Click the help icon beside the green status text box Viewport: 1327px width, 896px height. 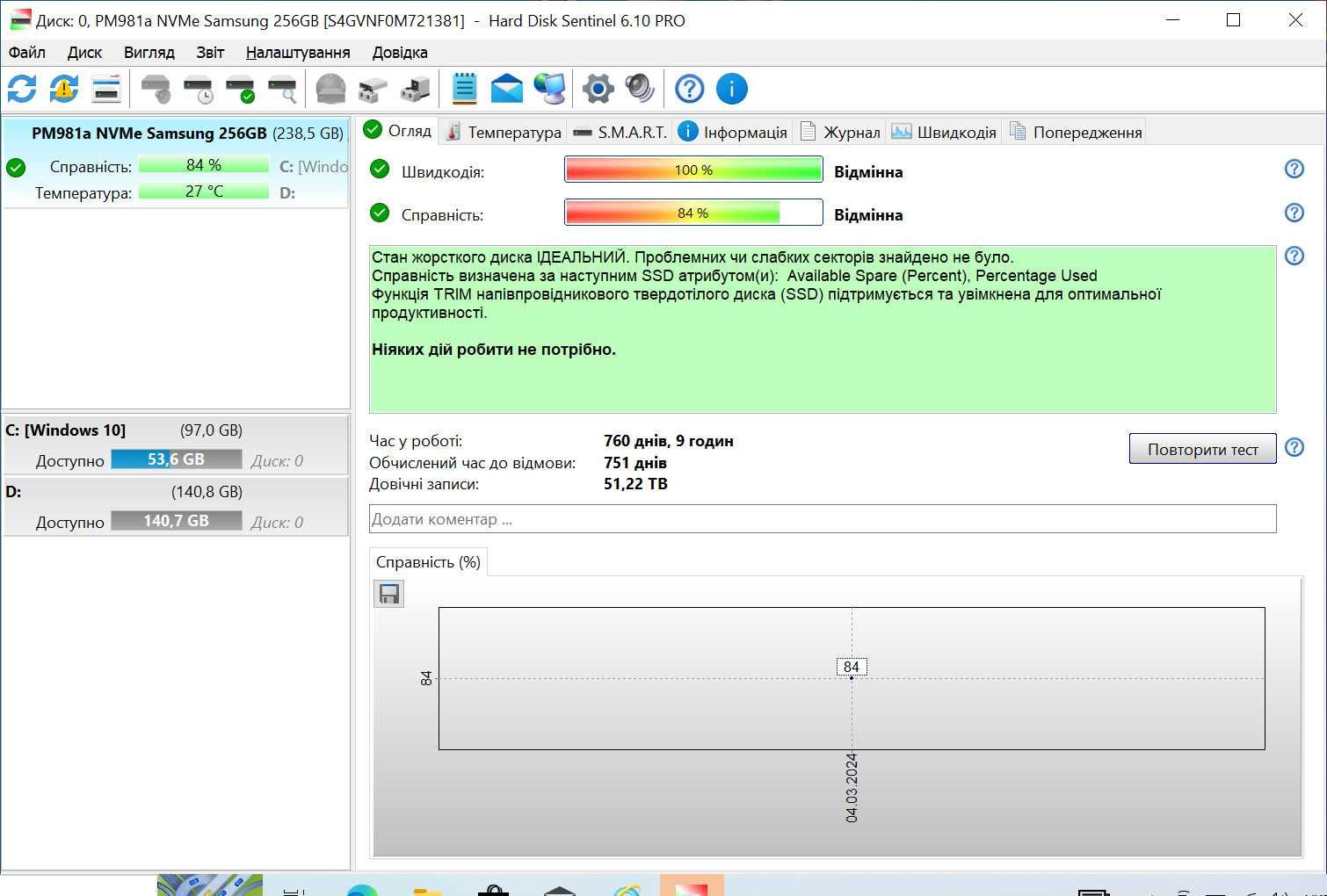click(x=1294, y=256)
